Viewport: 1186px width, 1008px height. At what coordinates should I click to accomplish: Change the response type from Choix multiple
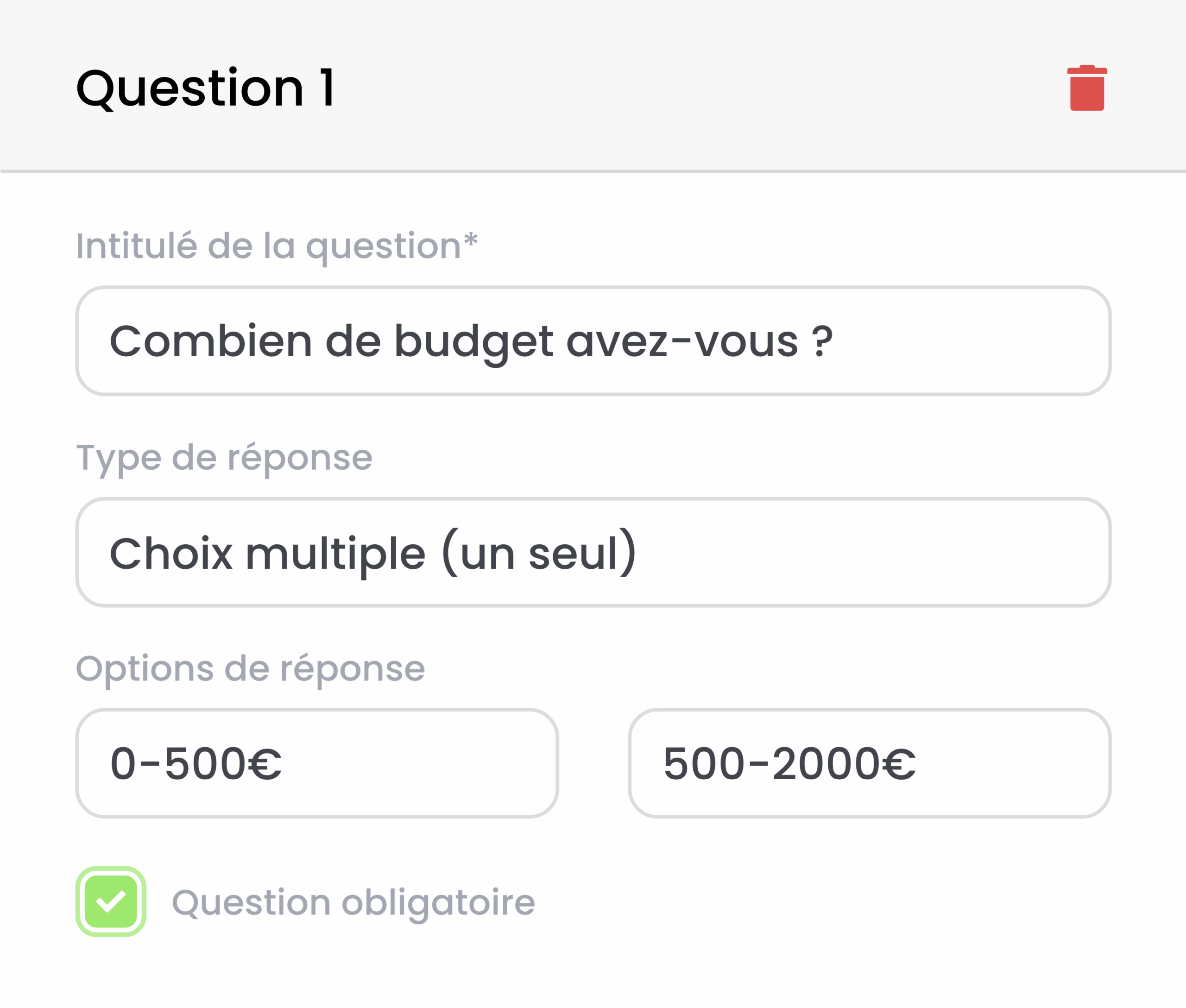click(593, 552)
